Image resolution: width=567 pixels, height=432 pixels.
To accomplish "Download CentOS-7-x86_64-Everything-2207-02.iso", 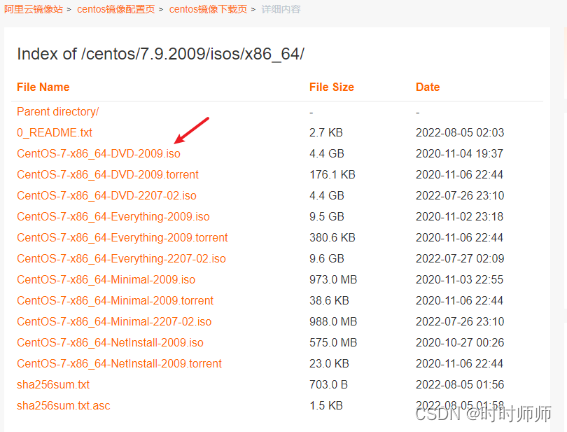I will (x=122, y=258).
